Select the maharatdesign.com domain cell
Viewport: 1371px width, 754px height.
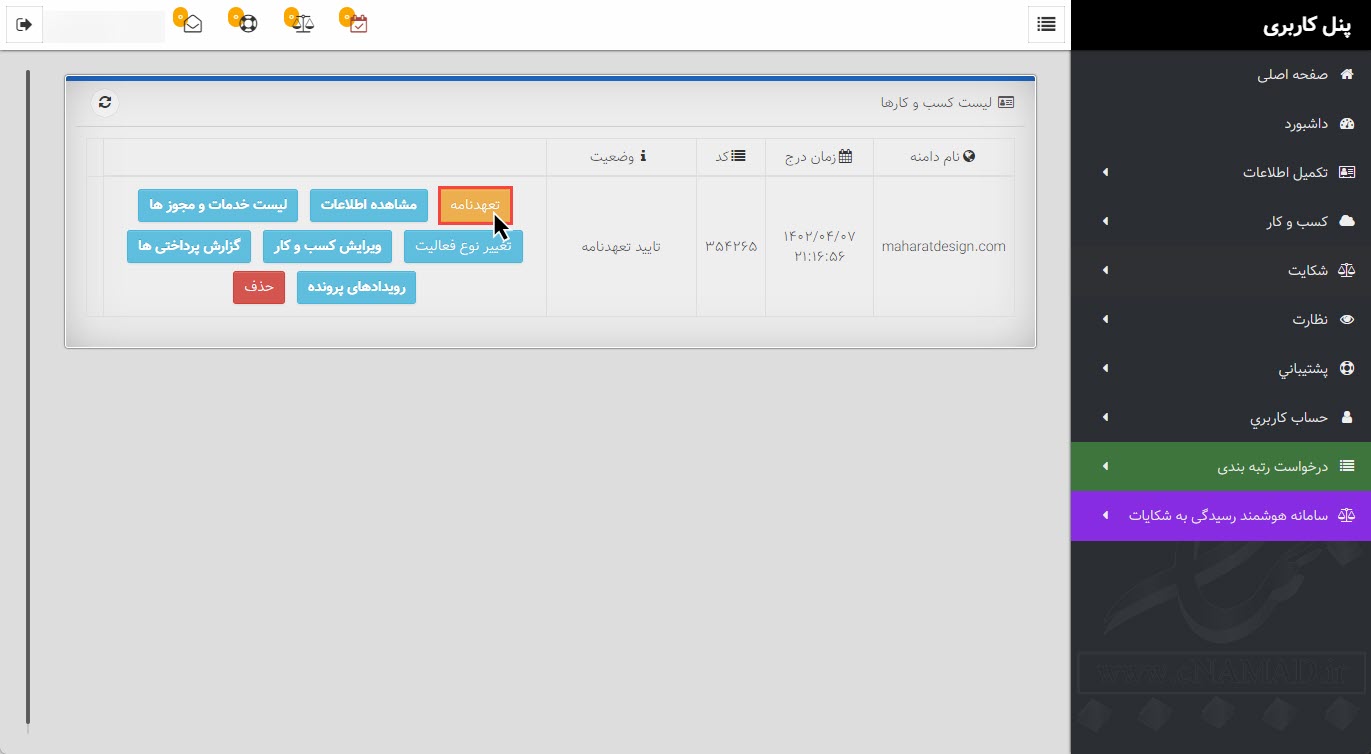[943, 246]
